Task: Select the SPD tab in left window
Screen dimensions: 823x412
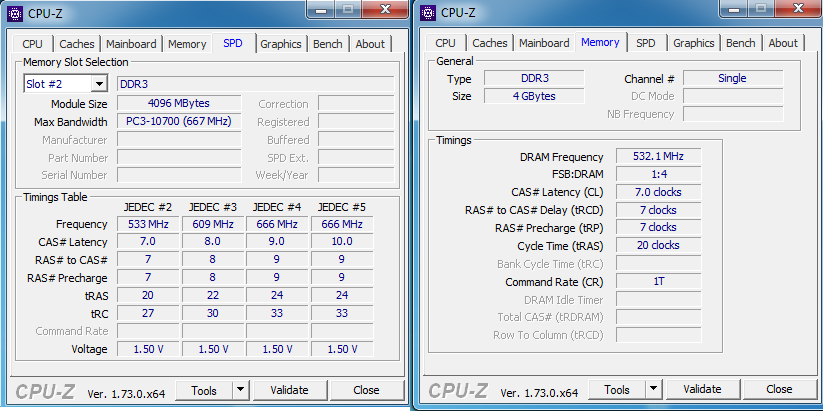Action: pos(233,43)
